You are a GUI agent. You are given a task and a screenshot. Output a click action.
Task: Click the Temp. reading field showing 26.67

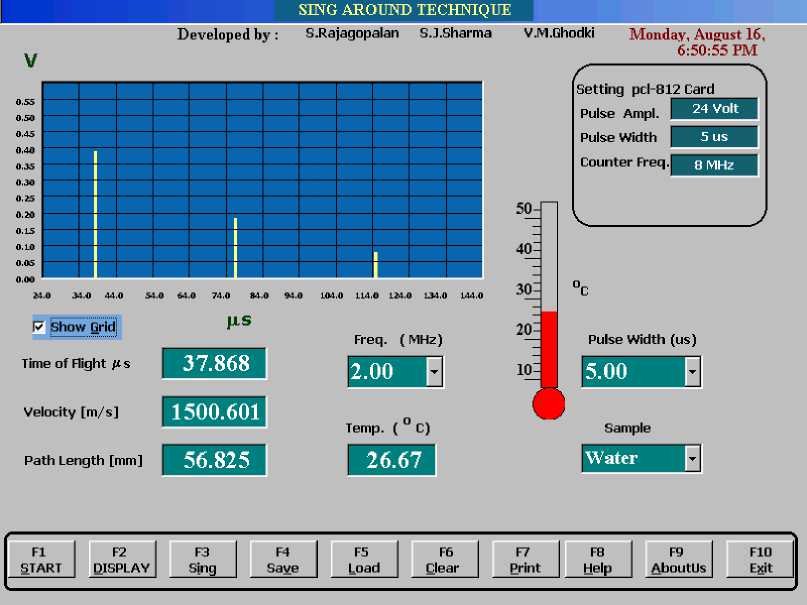[391, 460]
